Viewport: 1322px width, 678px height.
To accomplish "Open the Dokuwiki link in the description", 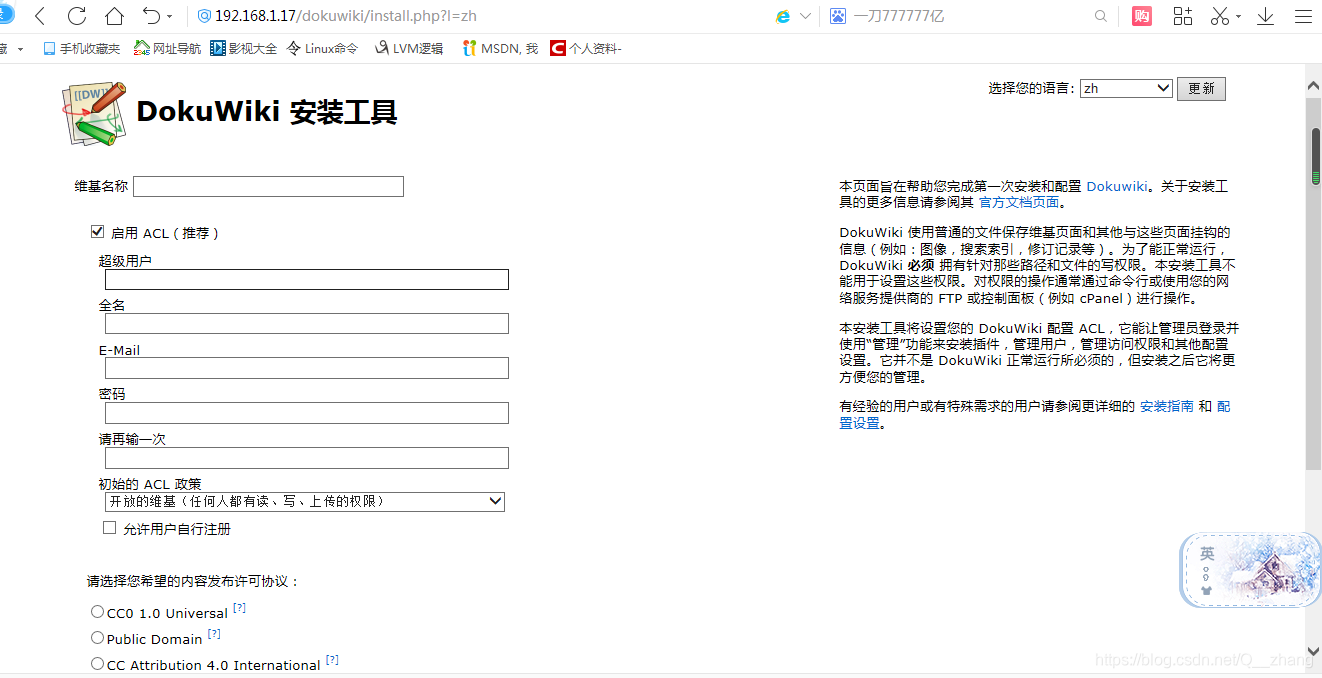I will (1117, 186).
